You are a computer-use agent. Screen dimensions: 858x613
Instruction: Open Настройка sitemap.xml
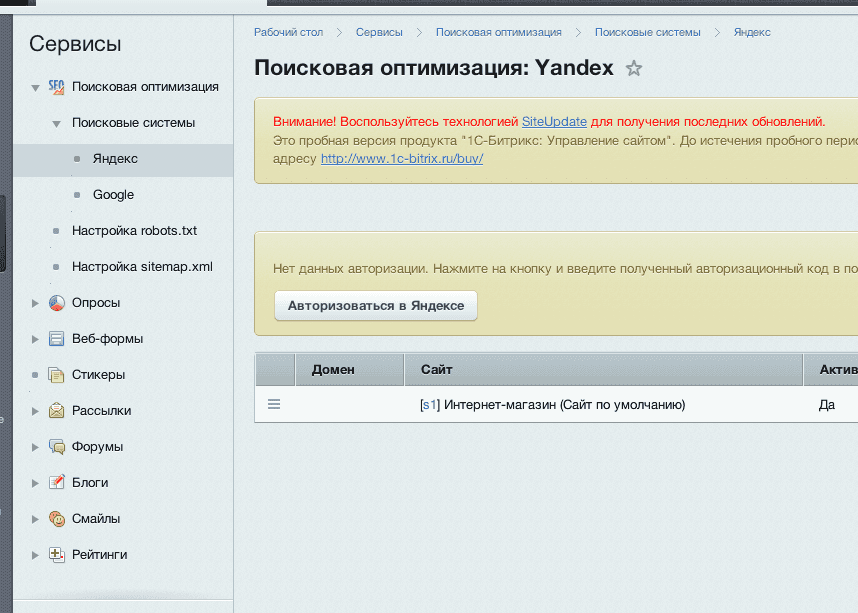pos(142,267)
